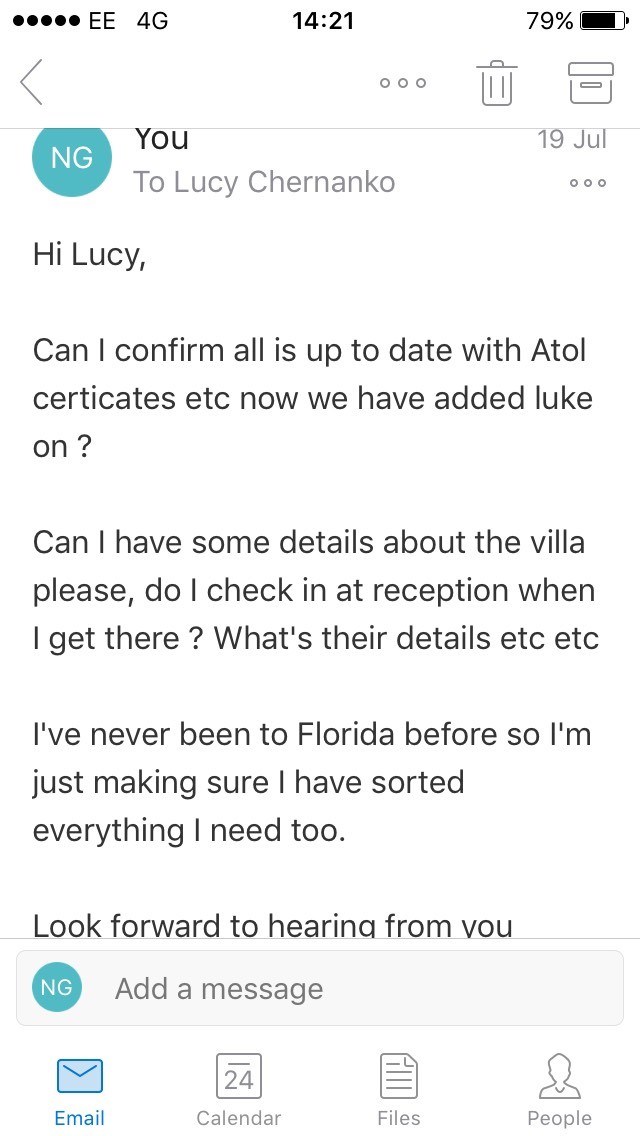Screen dimensions: 640x1136
Task: Tap the calendar icon showing 24
Action: tap(239, 1077)
